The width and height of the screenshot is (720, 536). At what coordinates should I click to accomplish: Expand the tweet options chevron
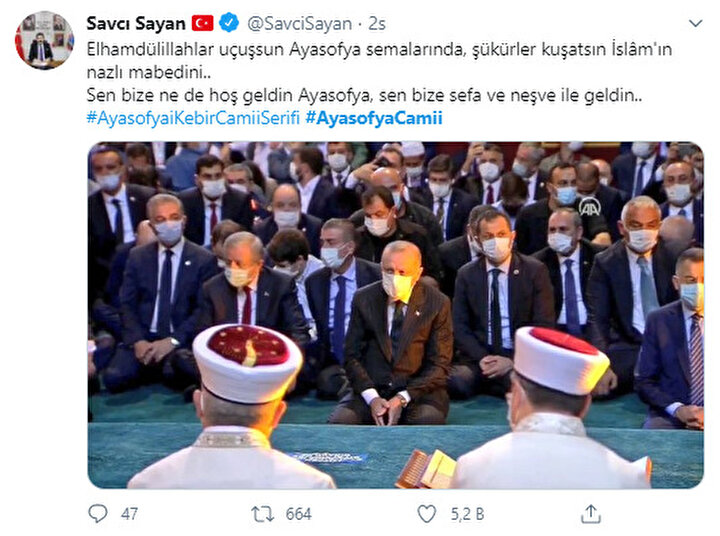click(x=696, y=23)
